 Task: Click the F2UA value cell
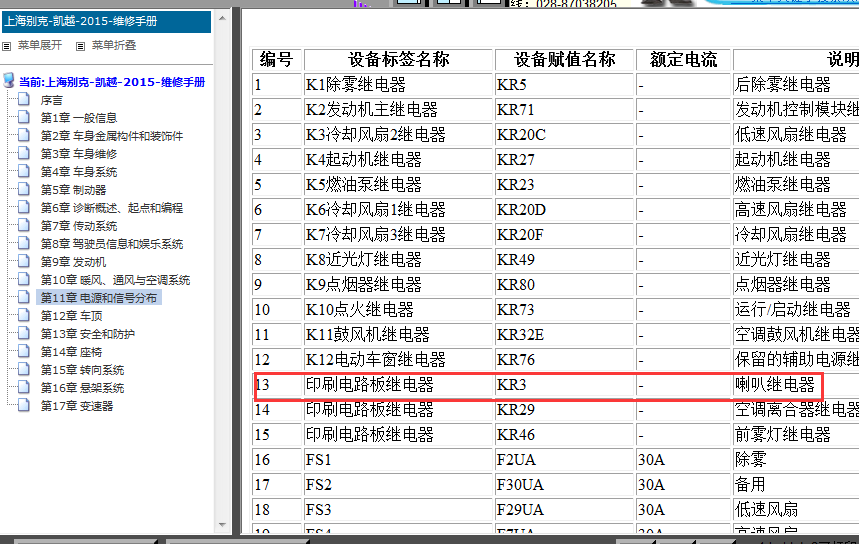(564, 460)
